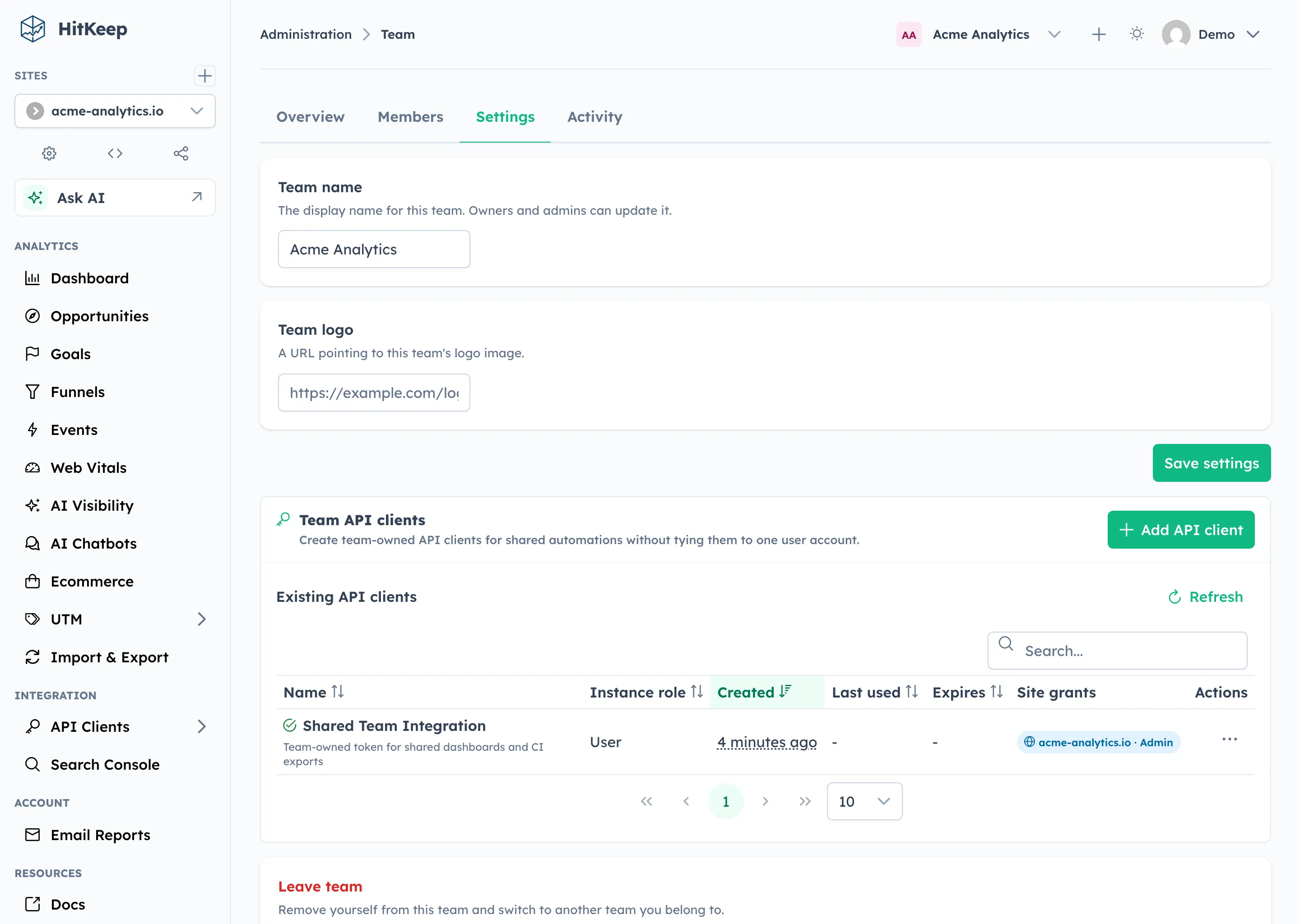Viewport: 1300px width, 924px height.
Task: Click the search magnifier icon
Action: coord(1006,643)
